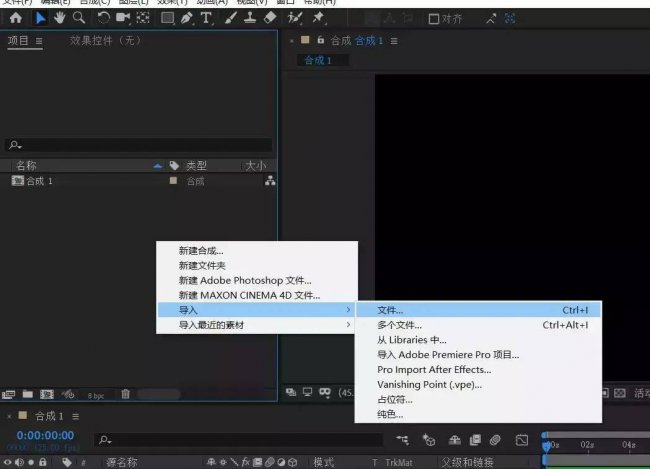Open the 项目 panel hamburger menu
This screenshot has height=469, width=650.
pos(39,41)
